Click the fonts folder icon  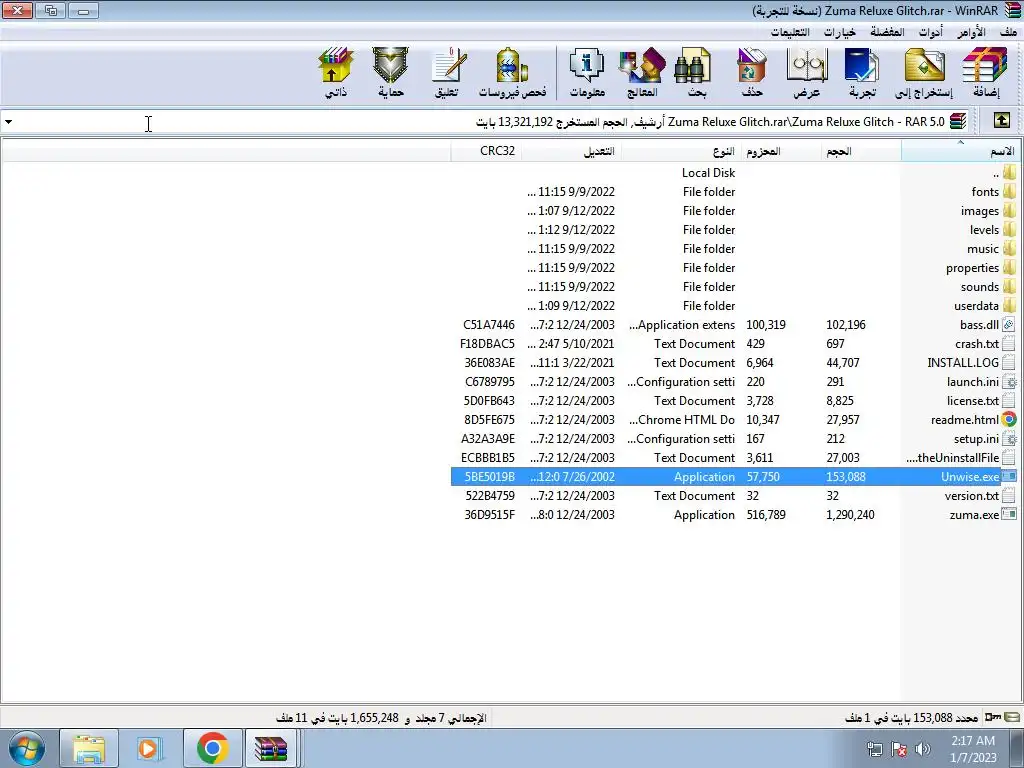(x=1010, y=191)
